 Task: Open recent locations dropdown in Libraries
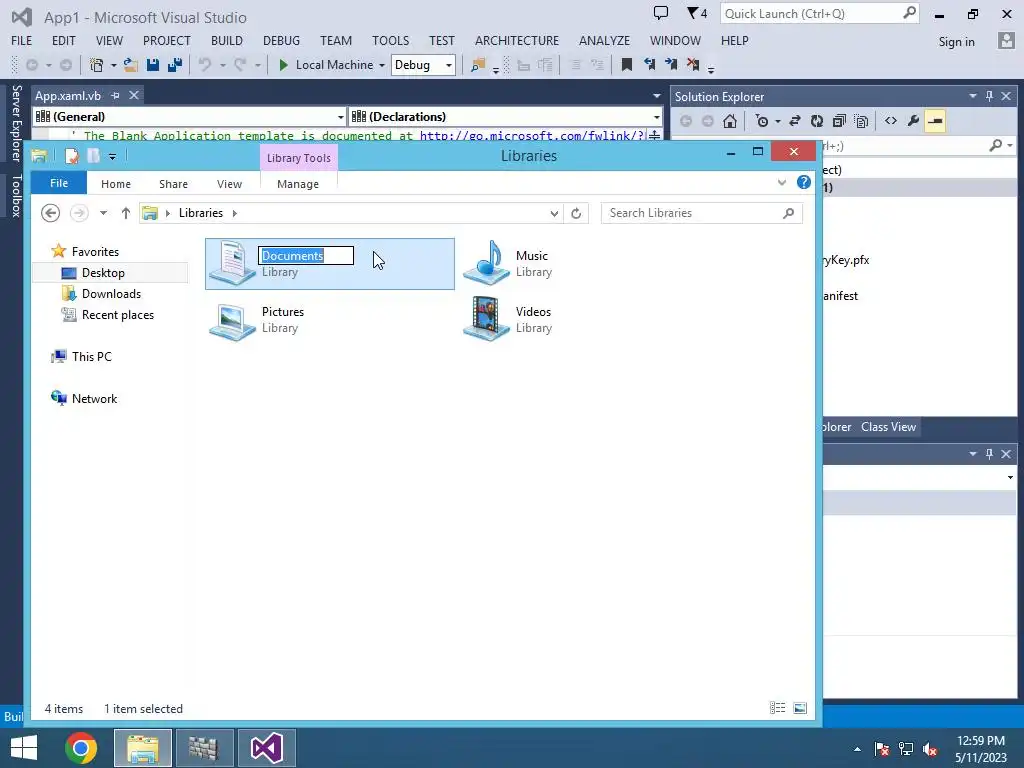(x=103, y=213)
